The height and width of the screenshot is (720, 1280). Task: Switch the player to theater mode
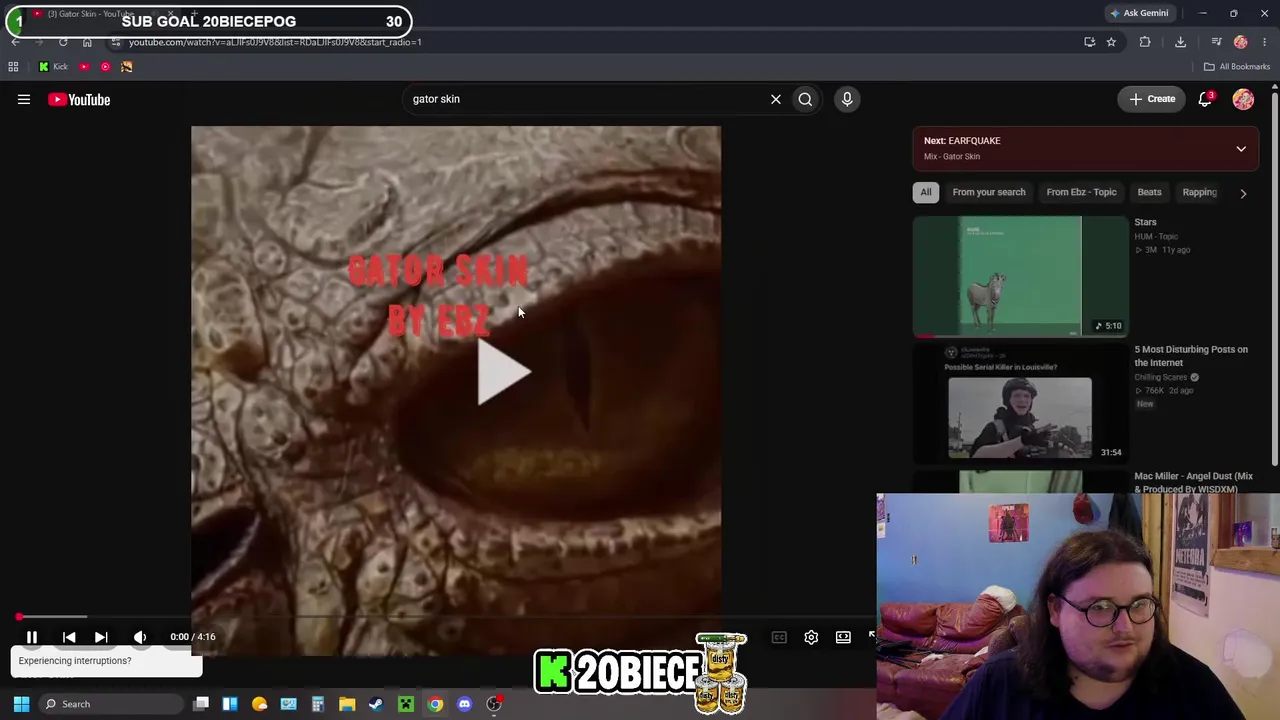[843, 637]
